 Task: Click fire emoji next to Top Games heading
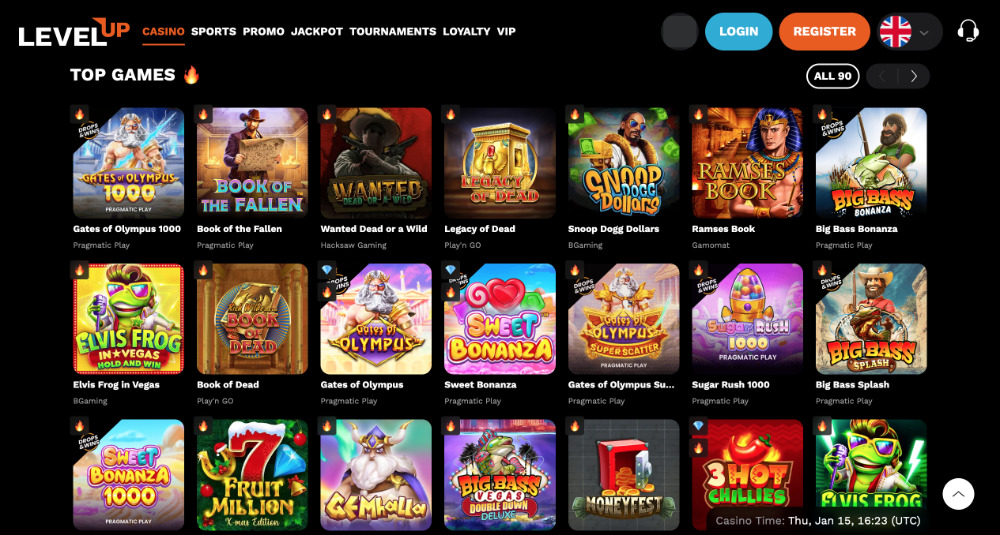point(191,75)
